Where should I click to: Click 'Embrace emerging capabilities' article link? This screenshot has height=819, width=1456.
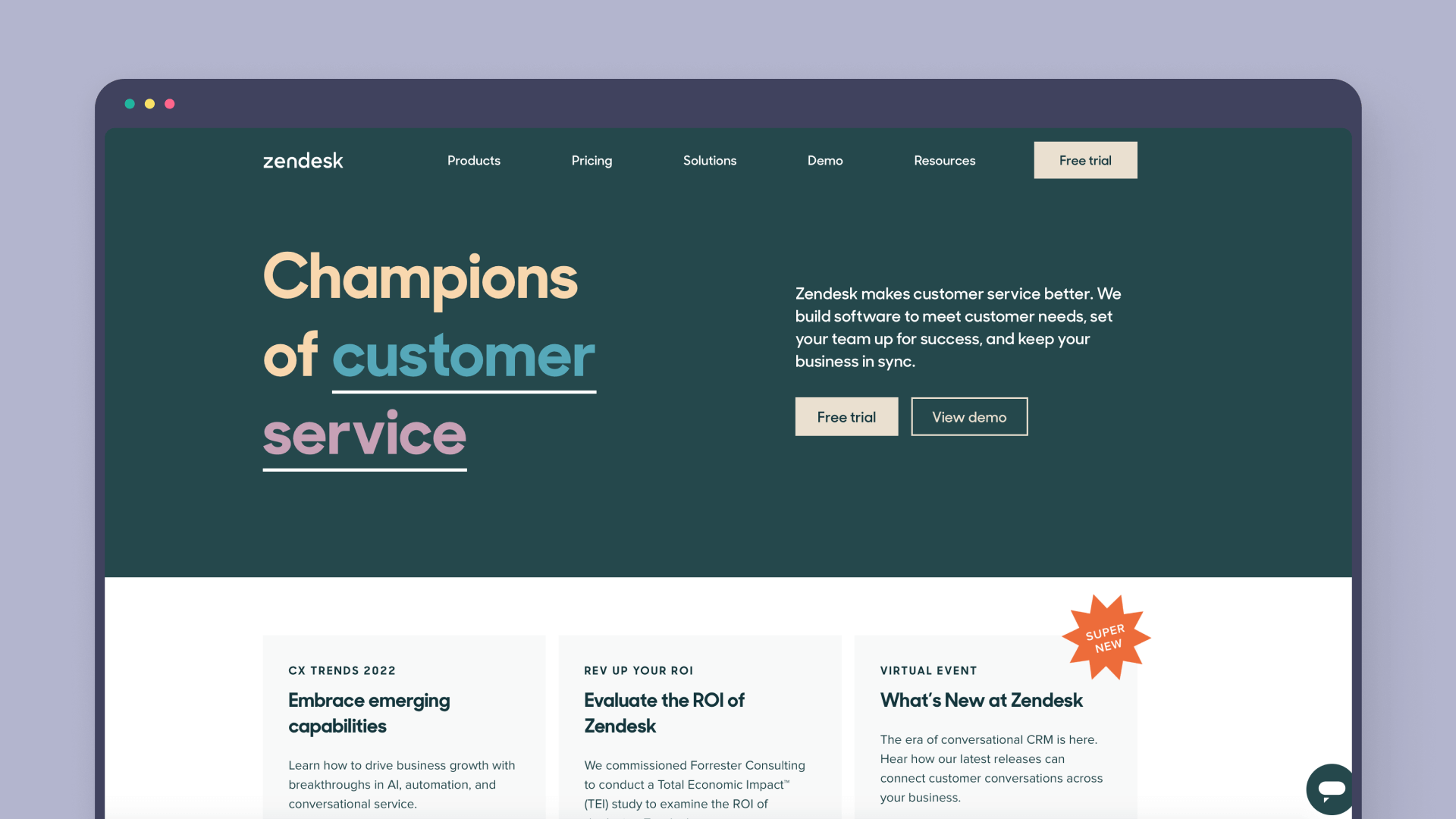[x=370, y=712]
